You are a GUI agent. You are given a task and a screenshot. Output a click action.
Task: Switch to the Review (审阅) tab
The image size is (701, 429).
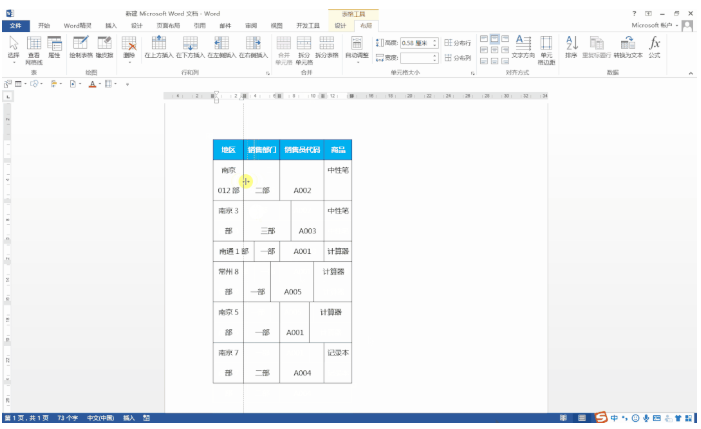point(251,26)
